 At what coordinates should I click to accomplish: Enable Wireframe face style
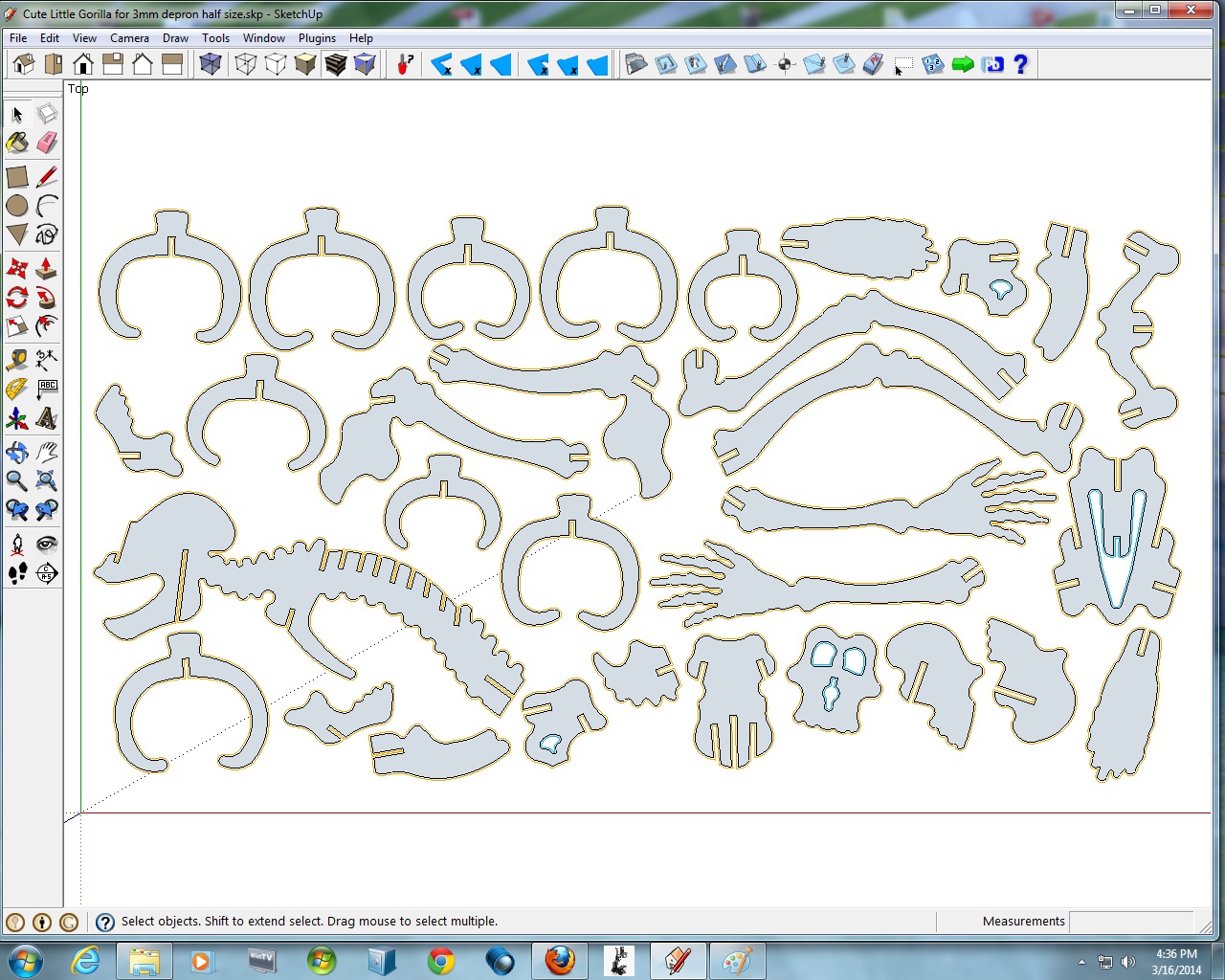[246, 64]
